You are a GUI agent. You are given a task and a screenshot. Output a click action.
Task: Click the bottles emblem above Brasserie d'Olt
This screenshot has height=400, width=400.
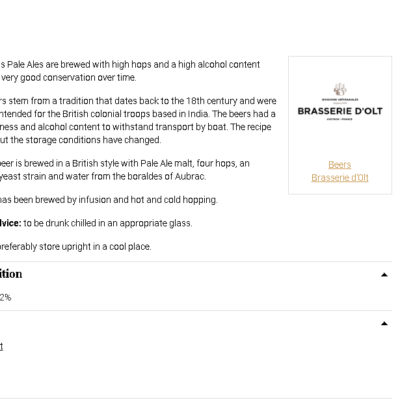click(x=340, y=89)
